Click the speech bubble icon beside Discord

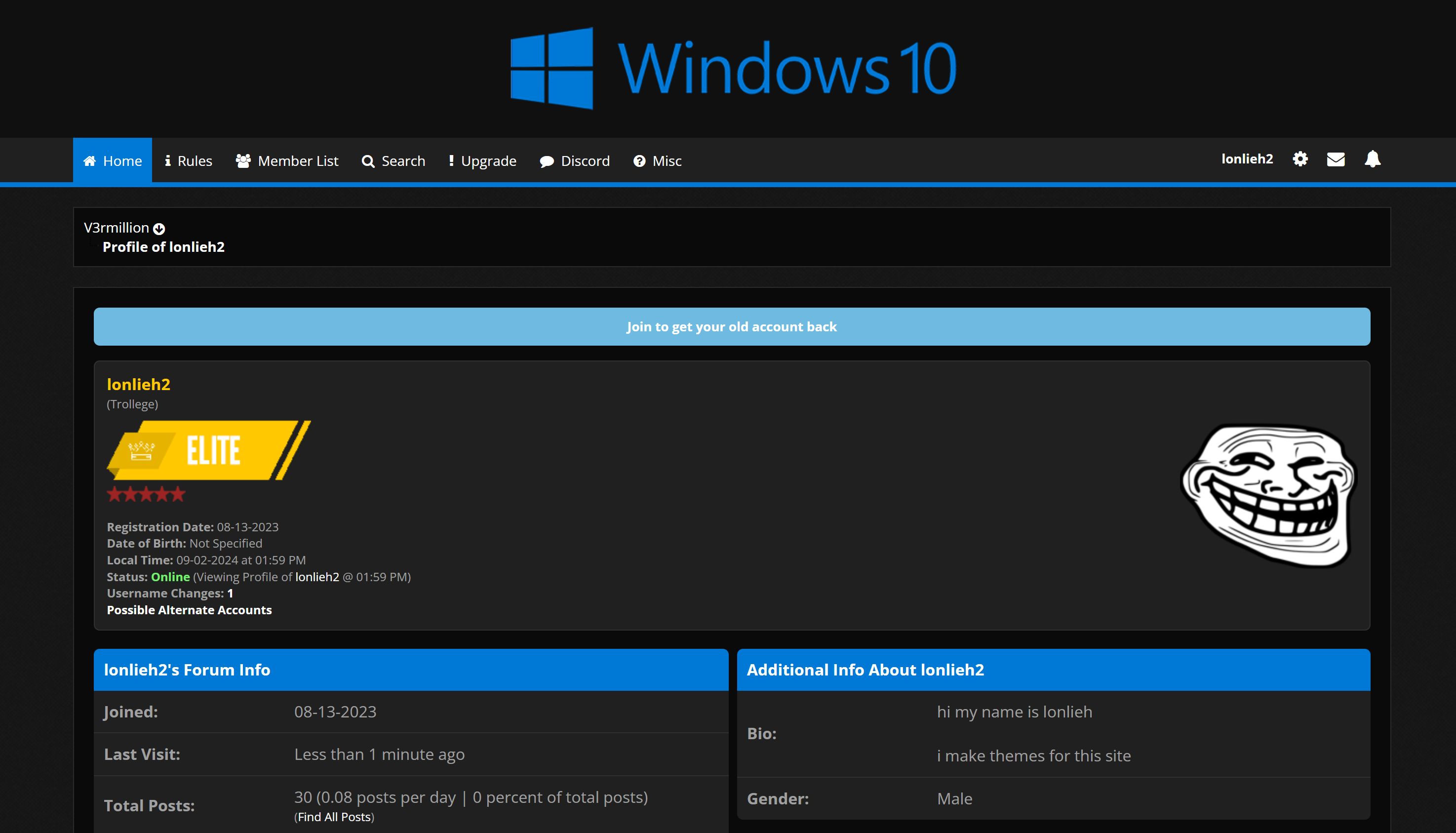coord(547,161)
